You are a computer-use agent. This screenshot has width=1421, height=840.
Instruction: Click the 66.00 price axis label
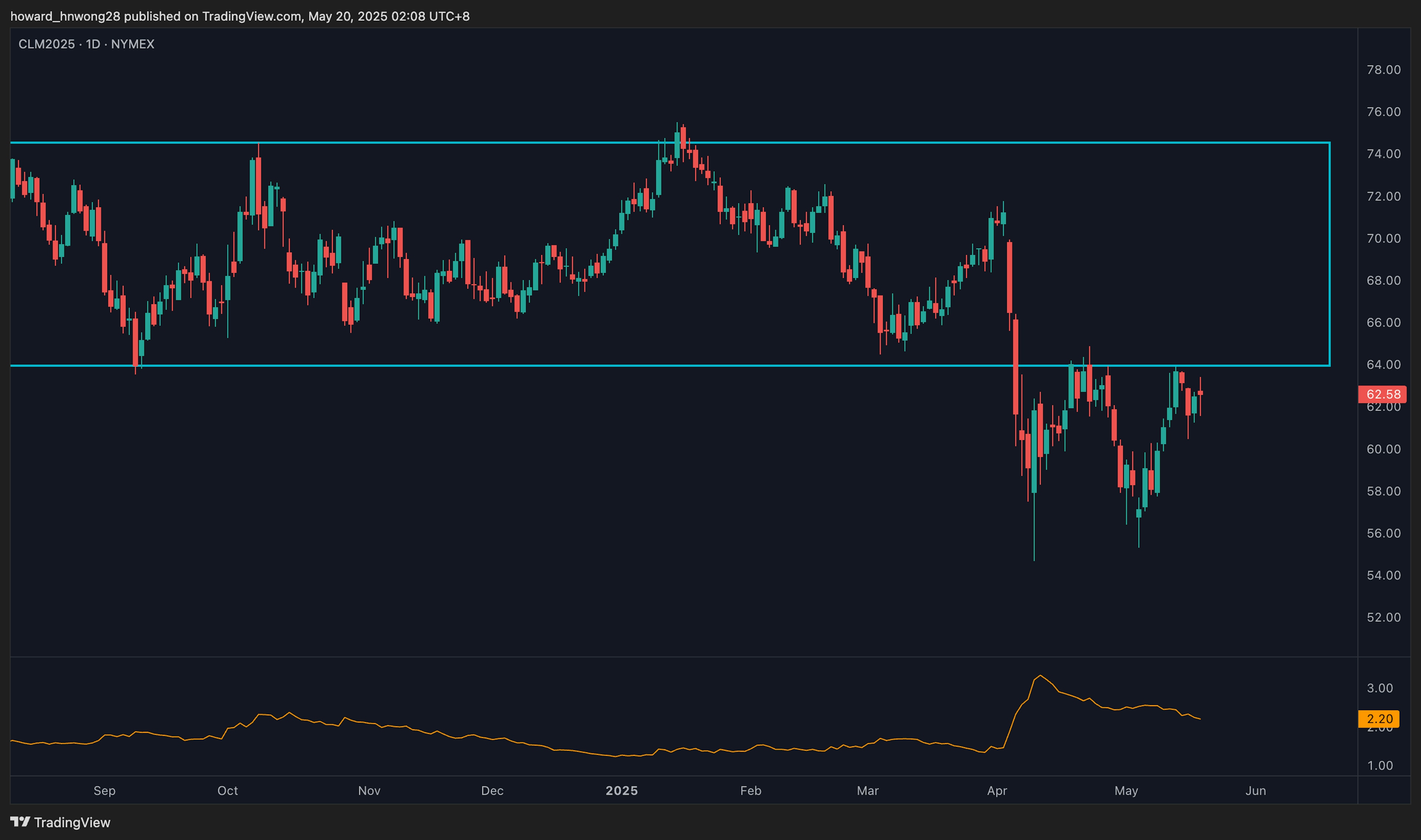point(1383,323)
